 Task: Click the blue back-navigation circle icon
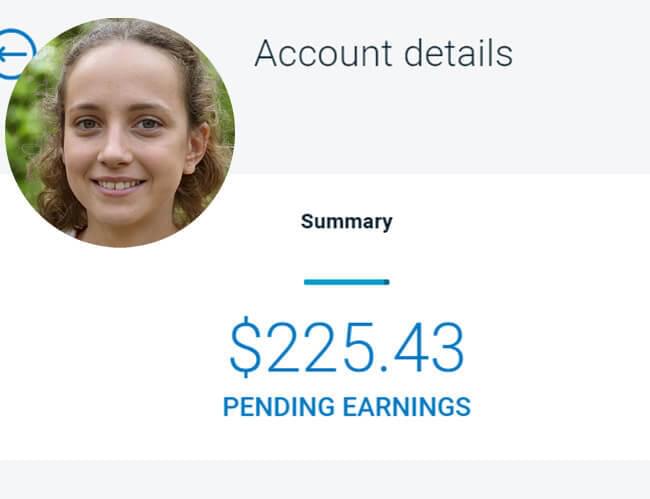point(15,54)
